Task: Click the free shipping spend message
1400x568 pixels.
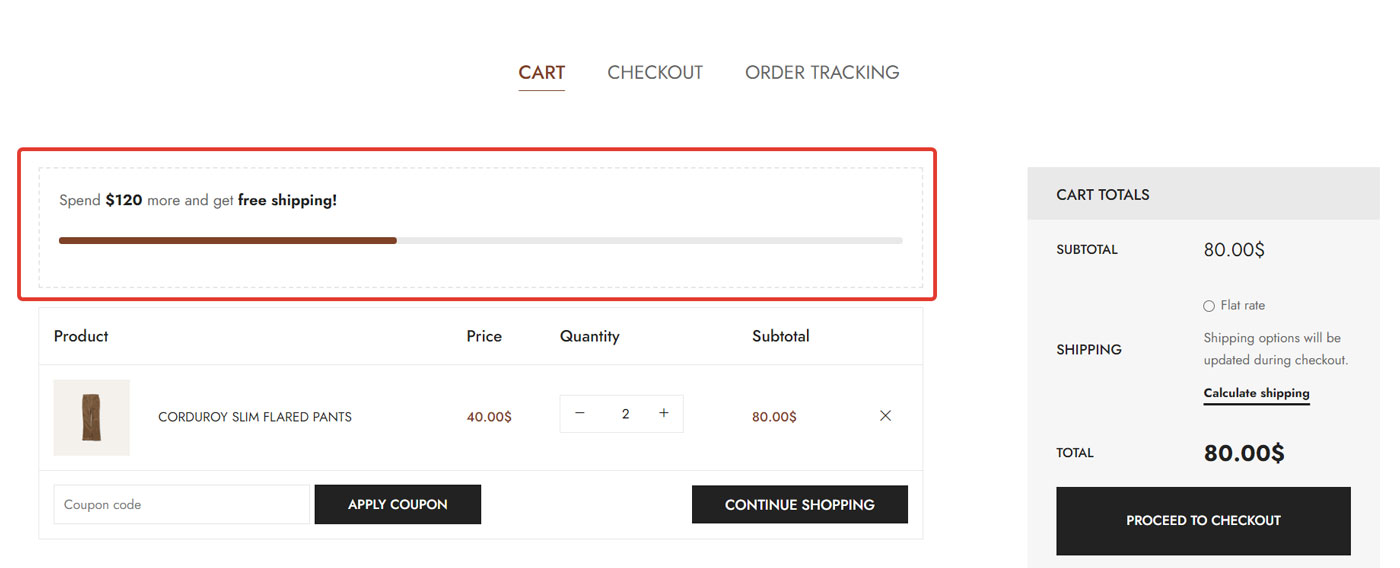Action: [198, 200]
